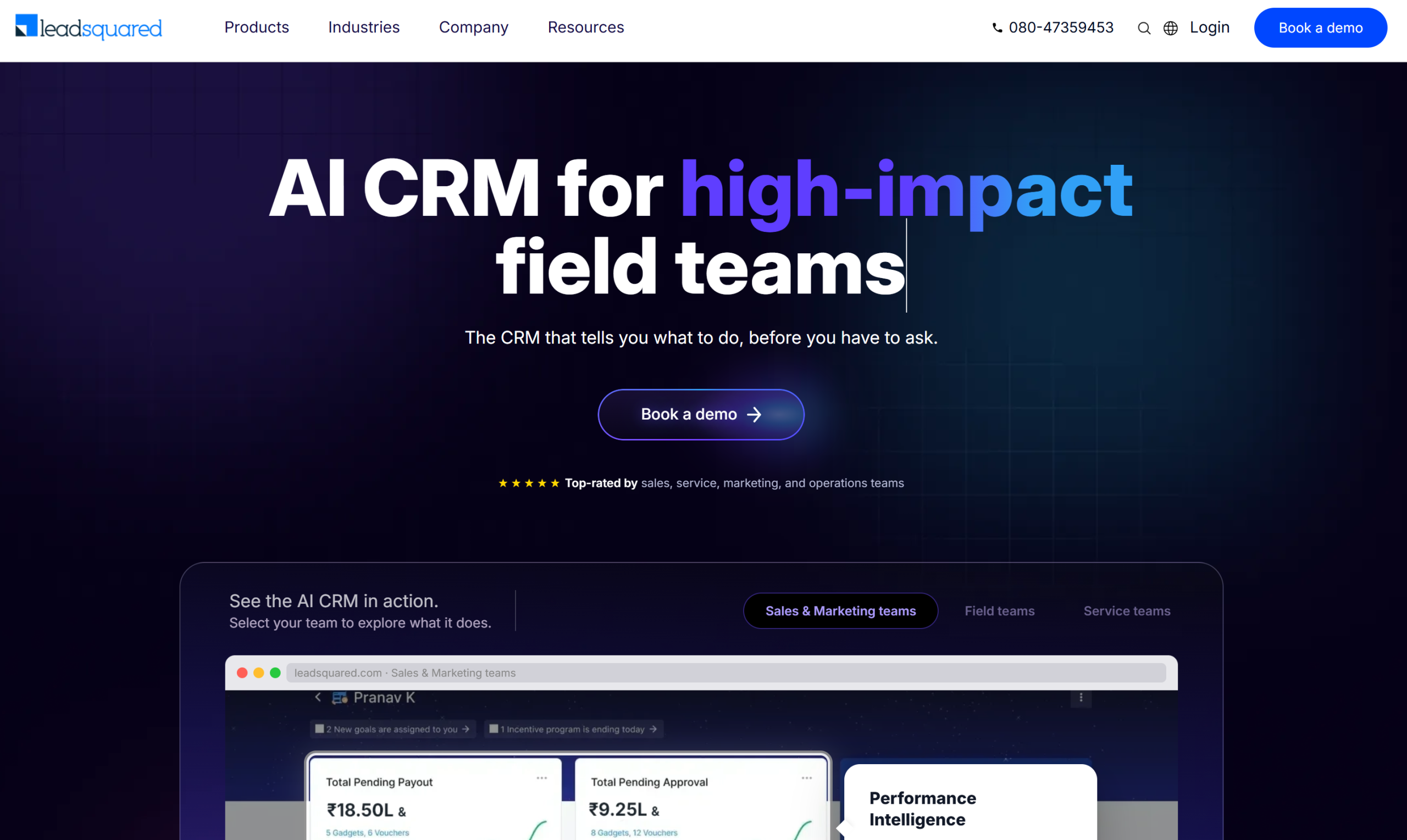Click the 'See the AI CRM in action.' heading
The height and width of the screenshot is (840, 1407).
point(334,600)
